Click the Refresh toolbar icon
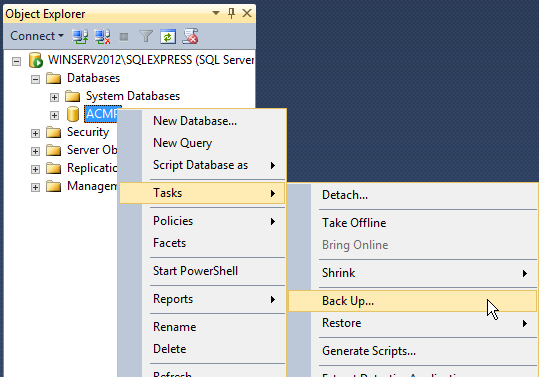The height and width of the screenshot is (377, 539). 168,36
